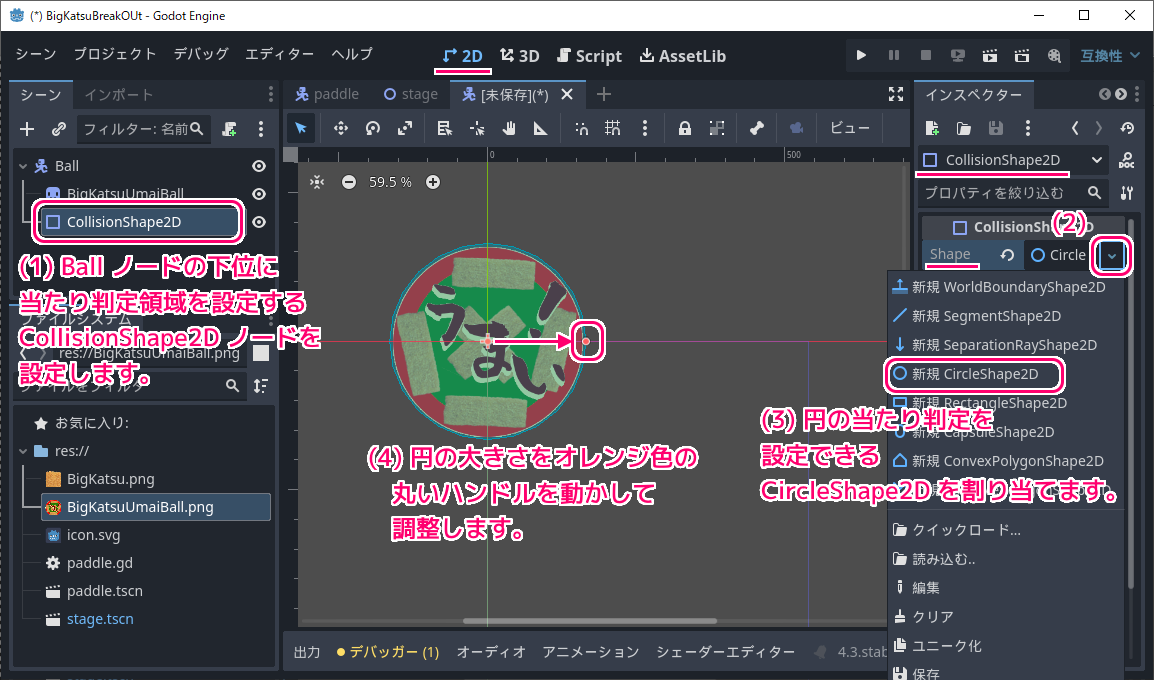Run a specific scene icon
The height and width of the screenshot is (680, 1154).
click(x=1022, y=55)
